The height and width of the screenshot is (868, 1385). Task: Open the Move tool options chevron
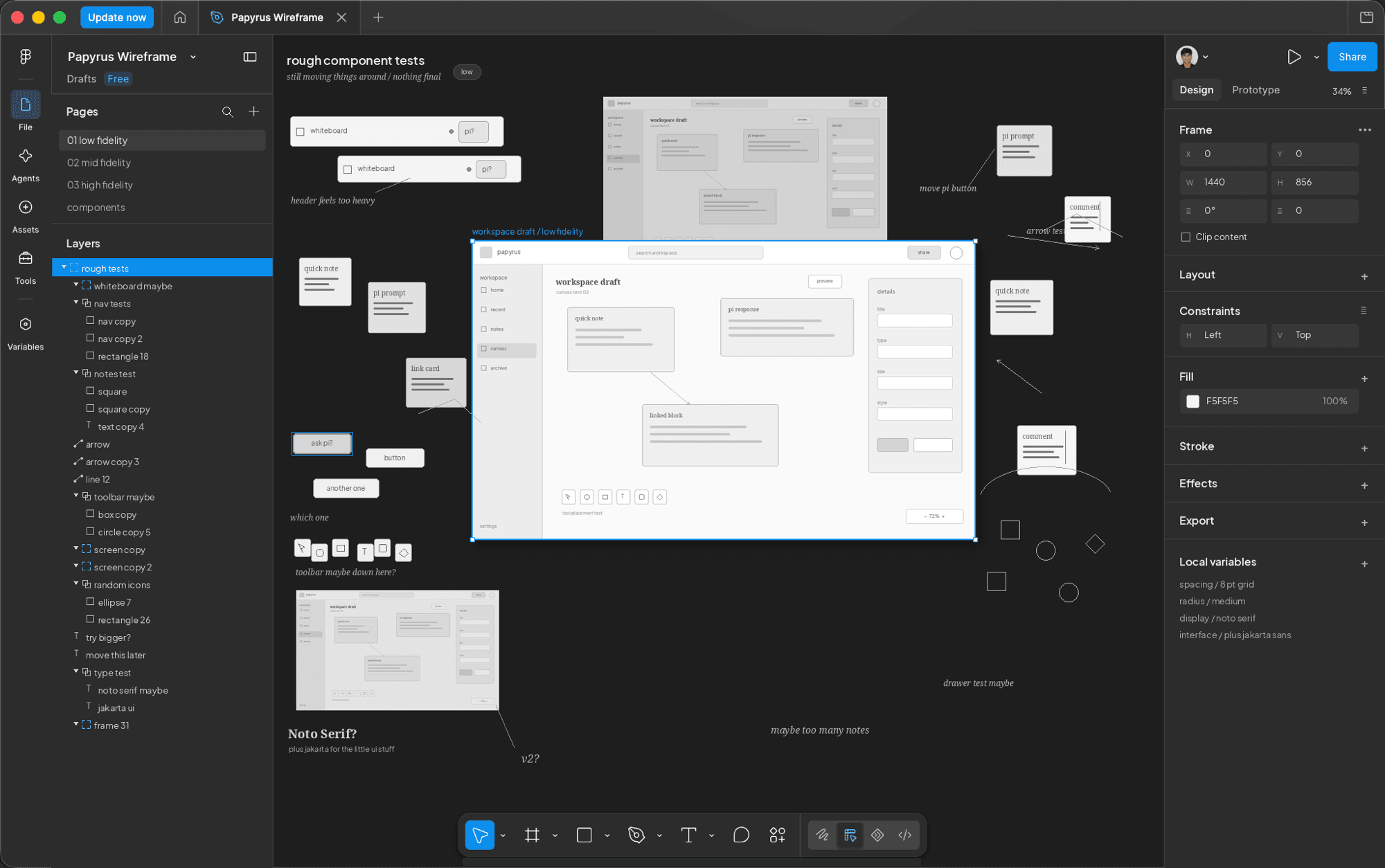[x=503, y=836]
